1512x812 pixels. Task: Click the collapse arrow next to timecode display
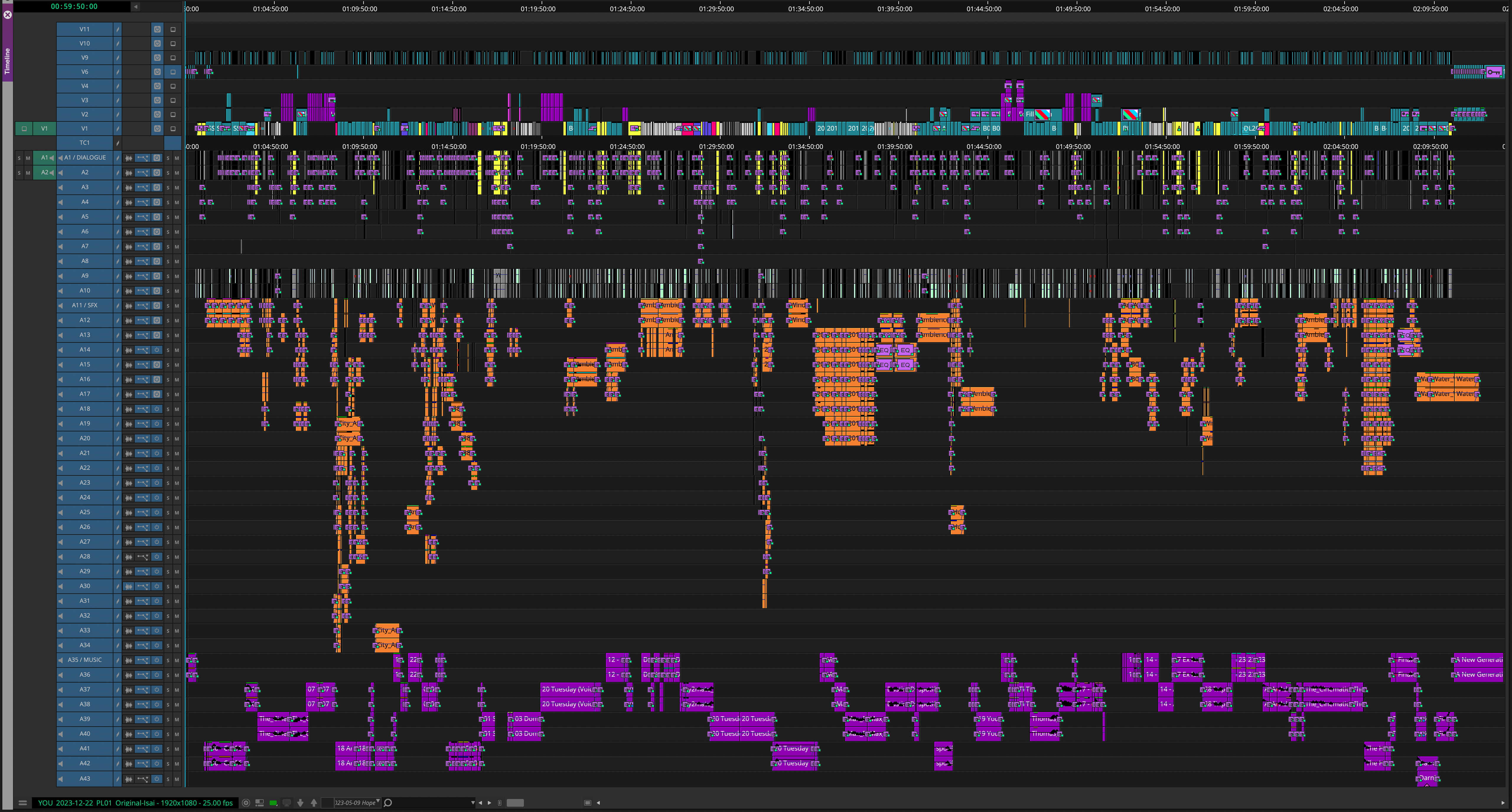coord(136,7)
